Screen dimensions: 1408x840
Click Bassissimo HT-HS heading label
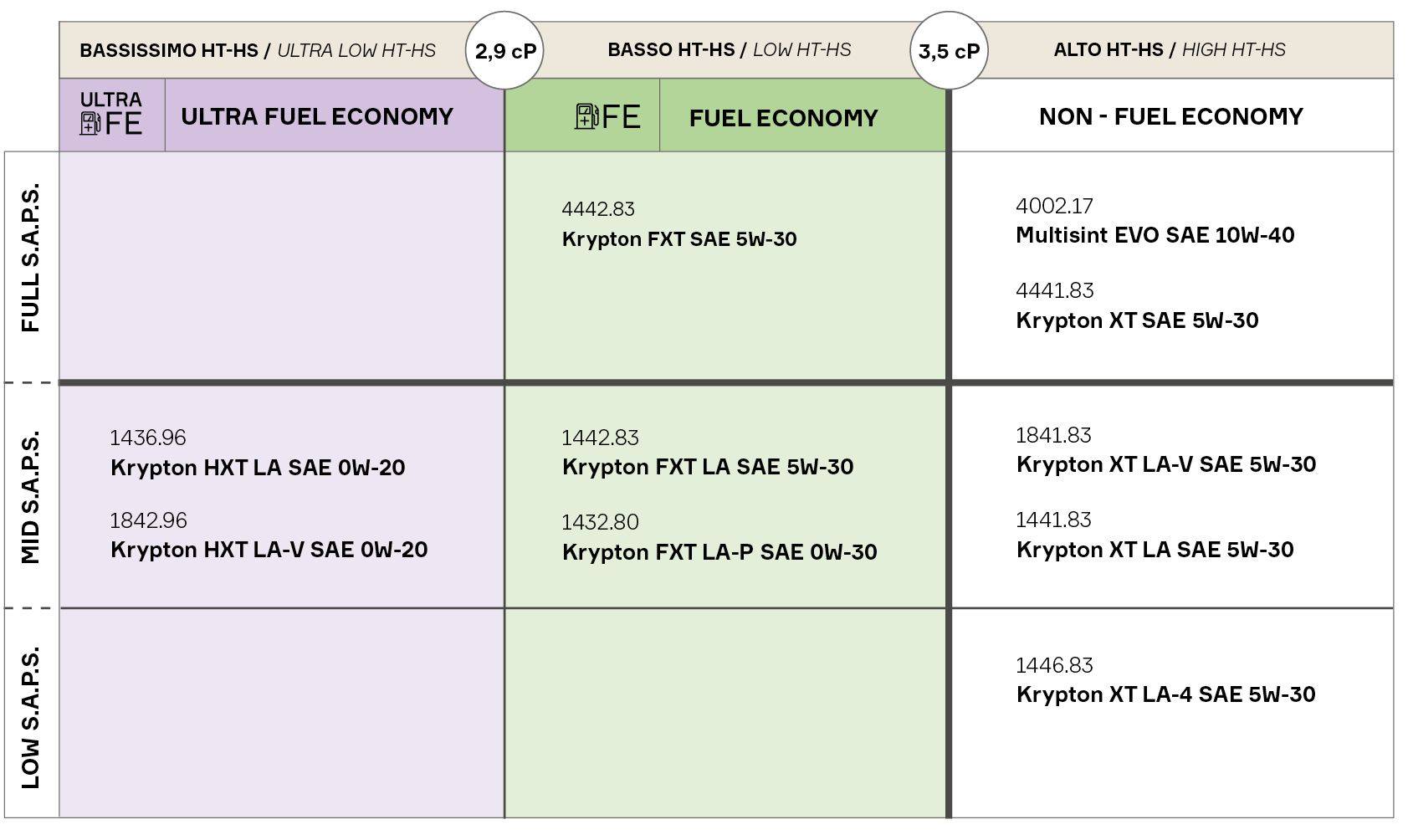tap(258, 50)
